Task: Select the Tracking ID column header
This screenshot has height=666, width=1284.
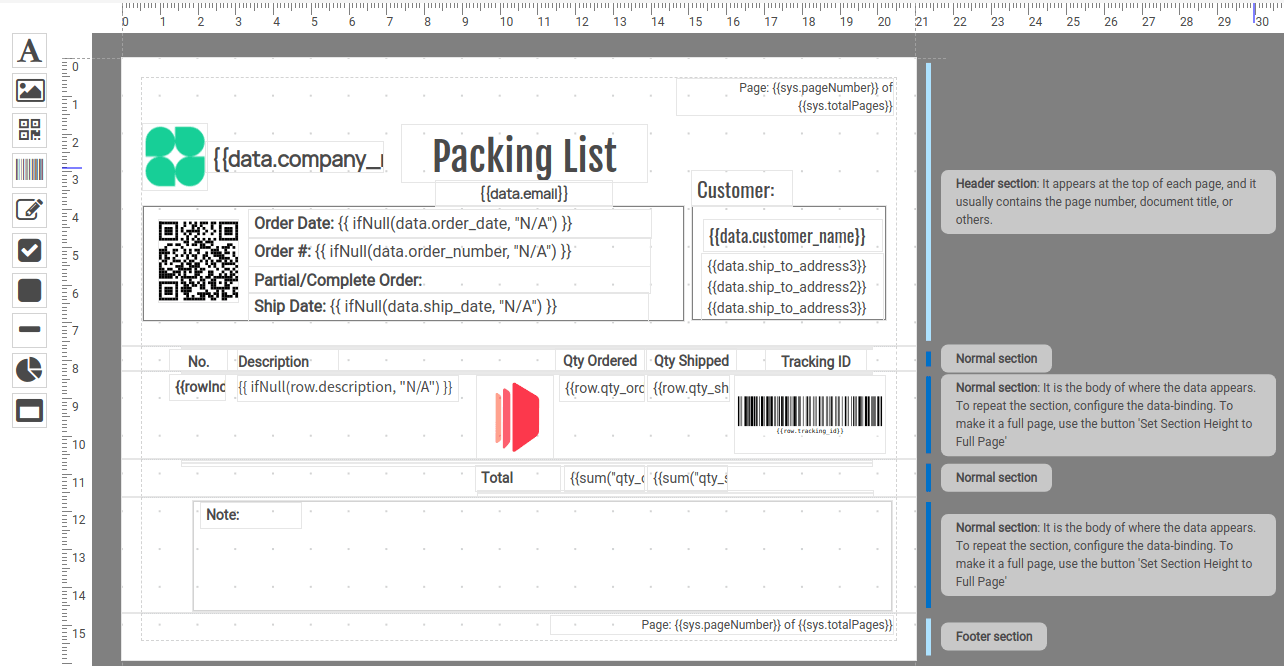Action: [x=816, y=361]
